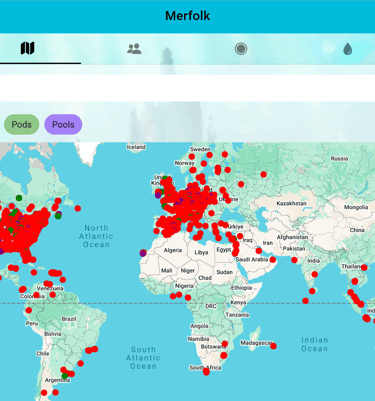Click the Angola map label
The height and width of the screenshot is (401, 375).
click(x=199, y=326)
